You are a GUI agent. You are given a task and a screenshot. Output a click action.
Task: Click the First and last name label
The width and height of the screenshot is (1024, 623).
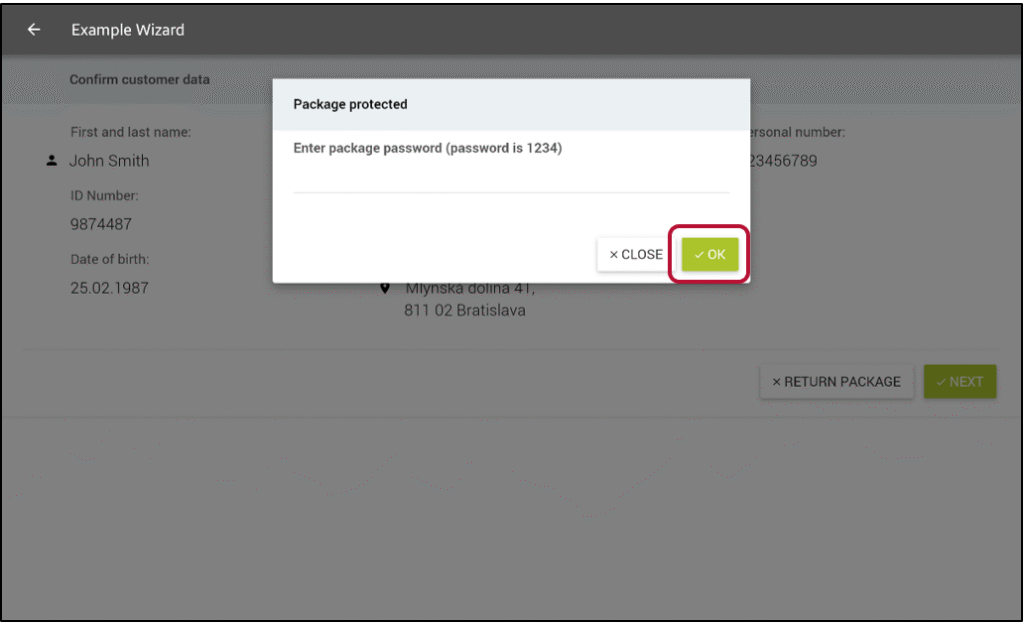[130, 132]
